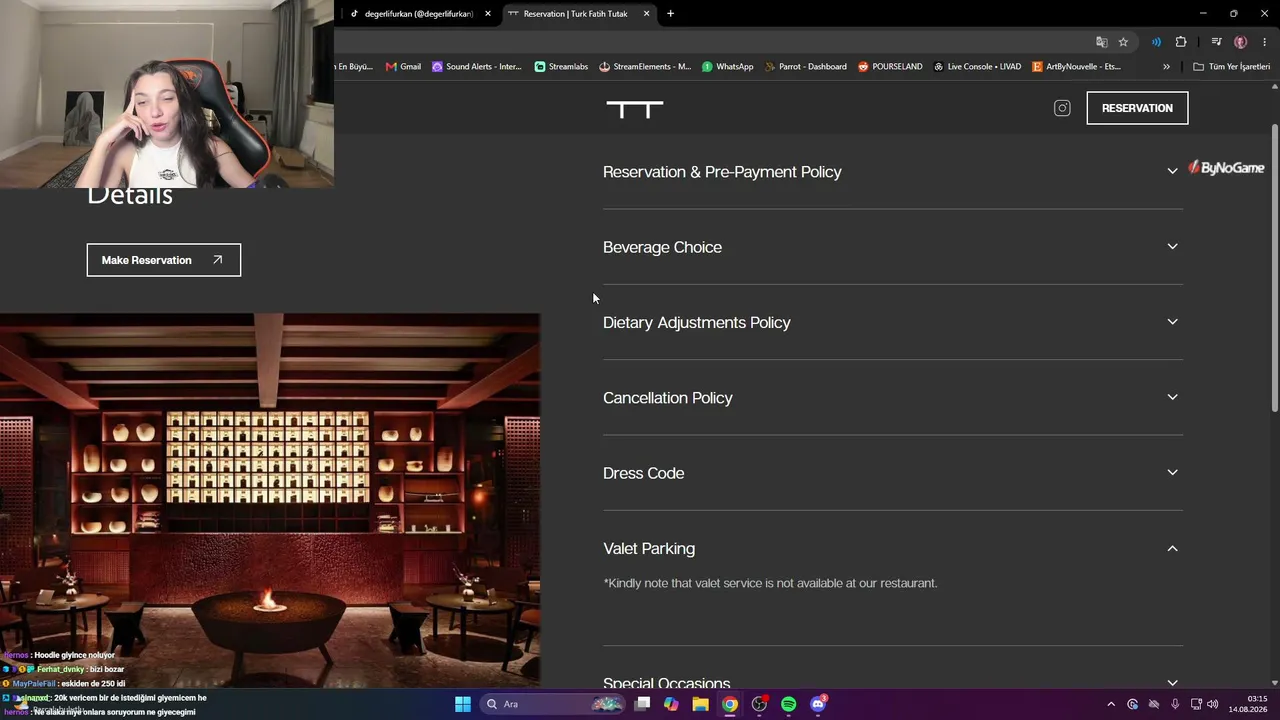This screenshot has width=1280, height=720.
Task: Switch to the degerlifurkan TikTok tab
Action: pyautogui.click(x=420, y=14)
